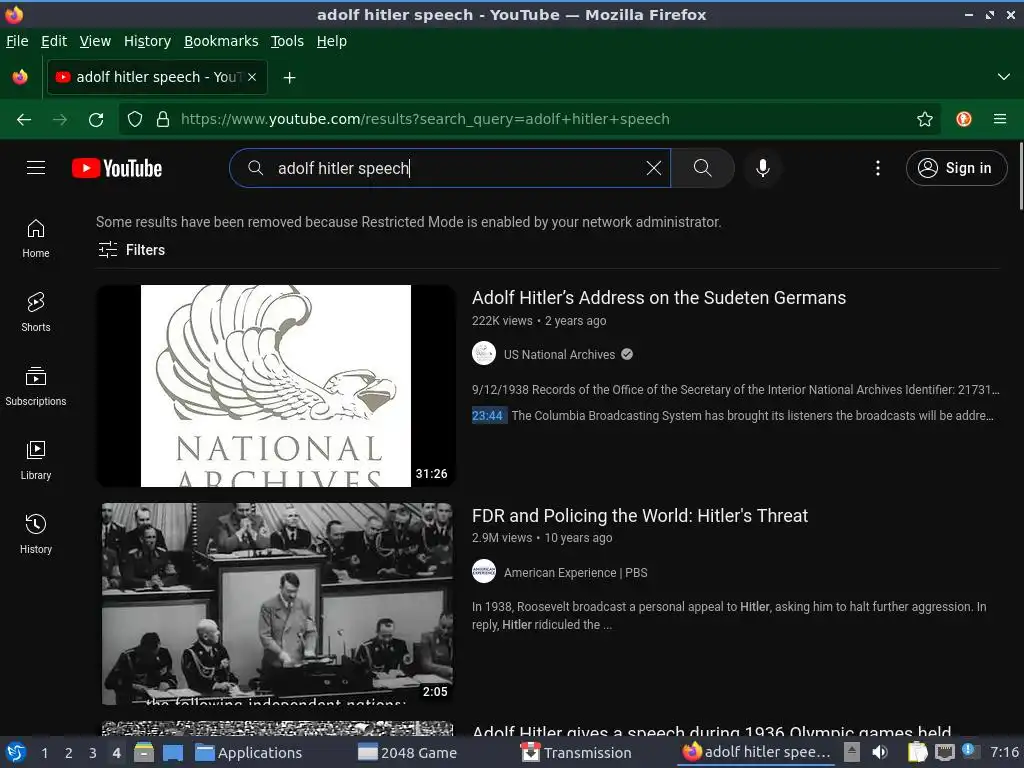Start voice search with the microphone icon

point(762,168)
